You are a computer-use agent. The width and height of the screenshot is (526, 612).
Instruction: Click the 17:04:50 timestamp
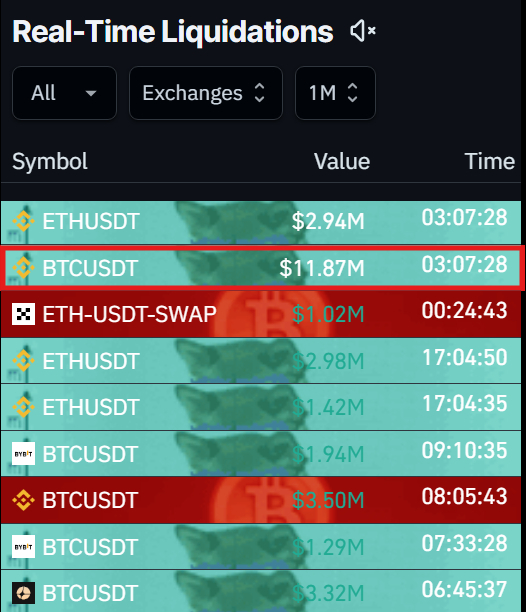465,357
